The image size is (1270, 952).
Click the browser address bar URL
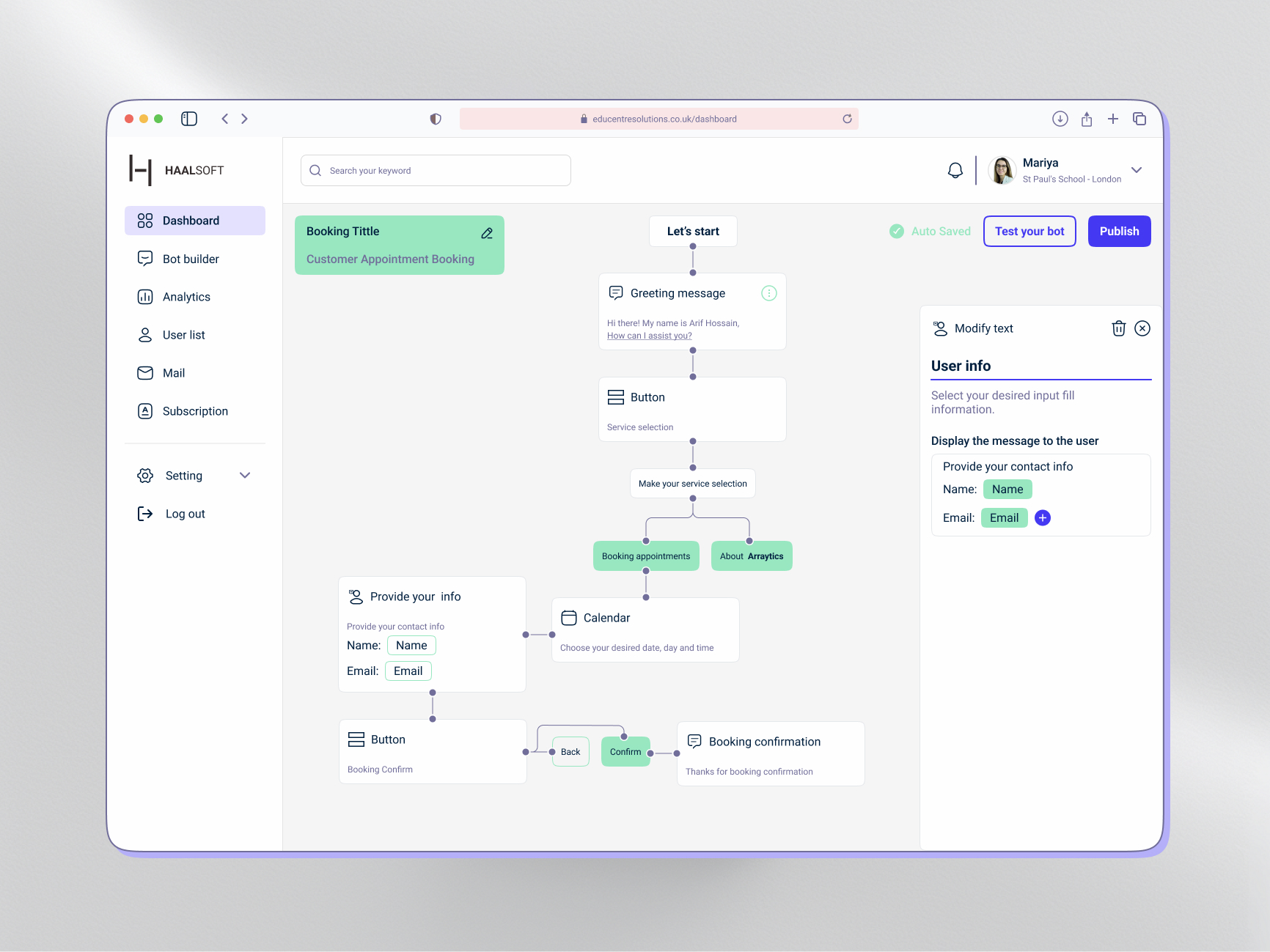659,119
